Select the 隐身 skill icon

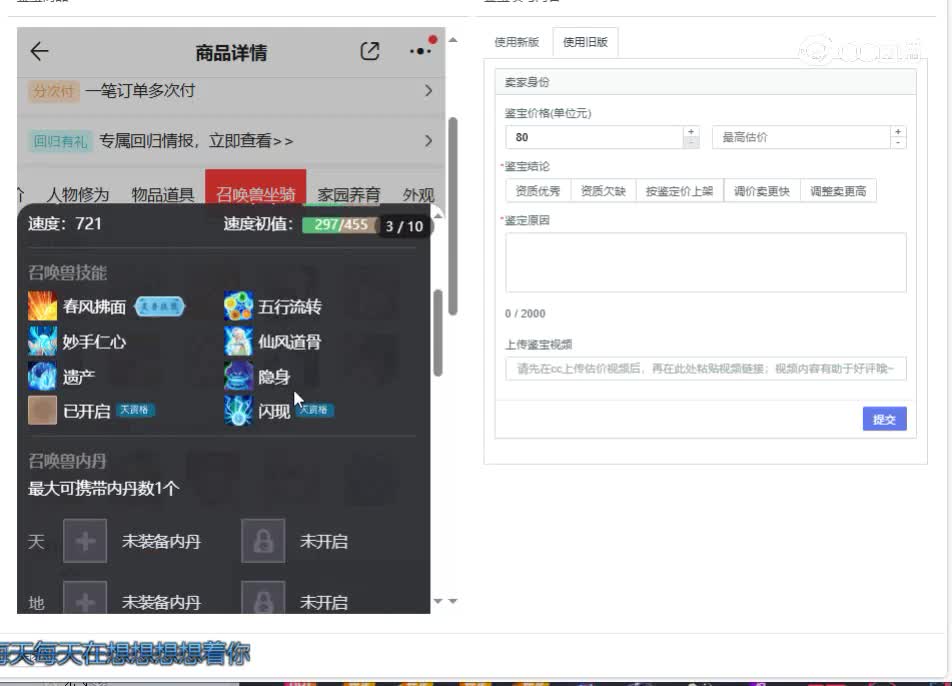pos(239,376)
